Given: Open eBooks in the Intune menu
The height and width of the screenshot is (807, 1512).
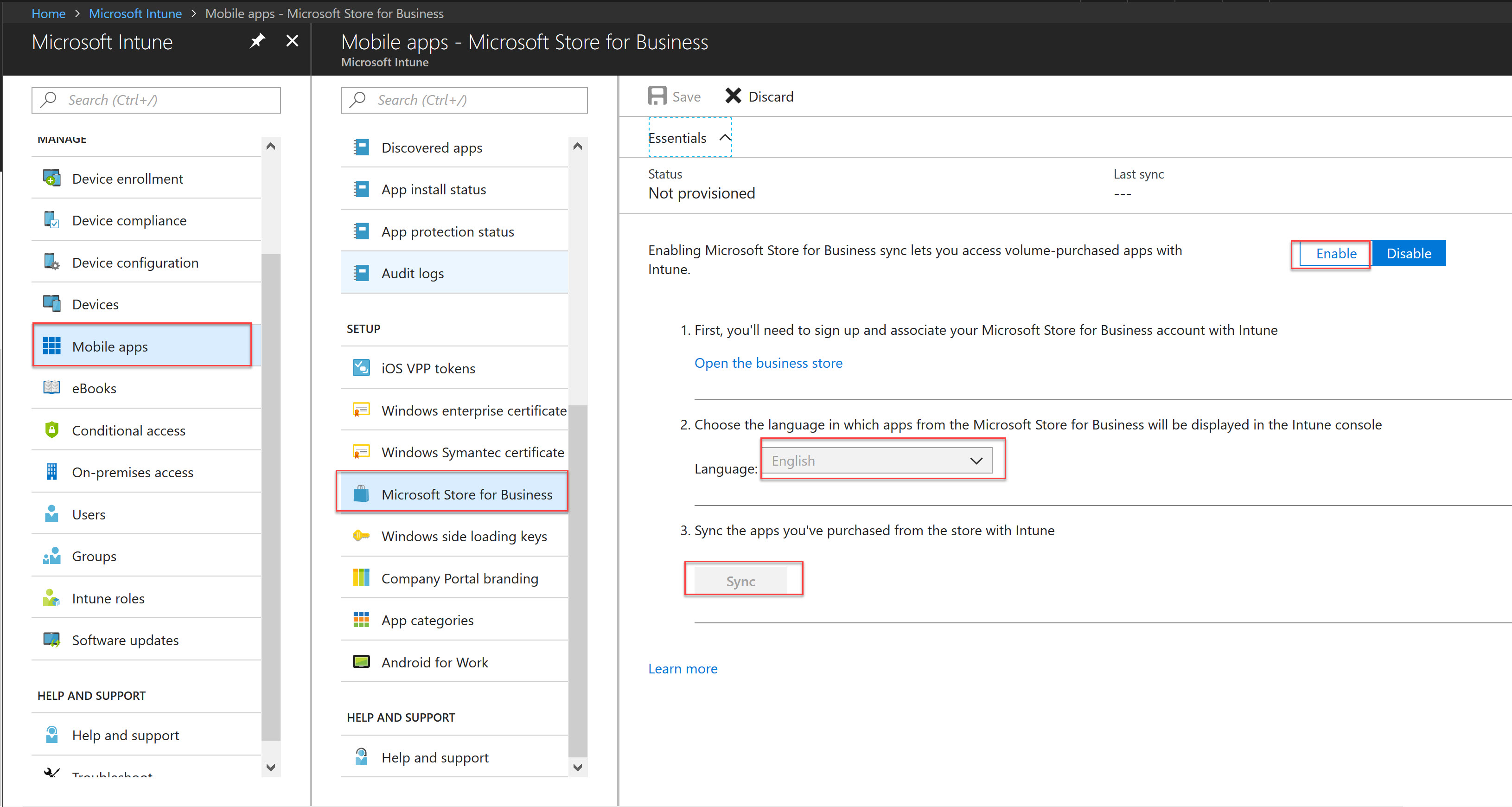Looking at the screenshot, I should [146, 388].
